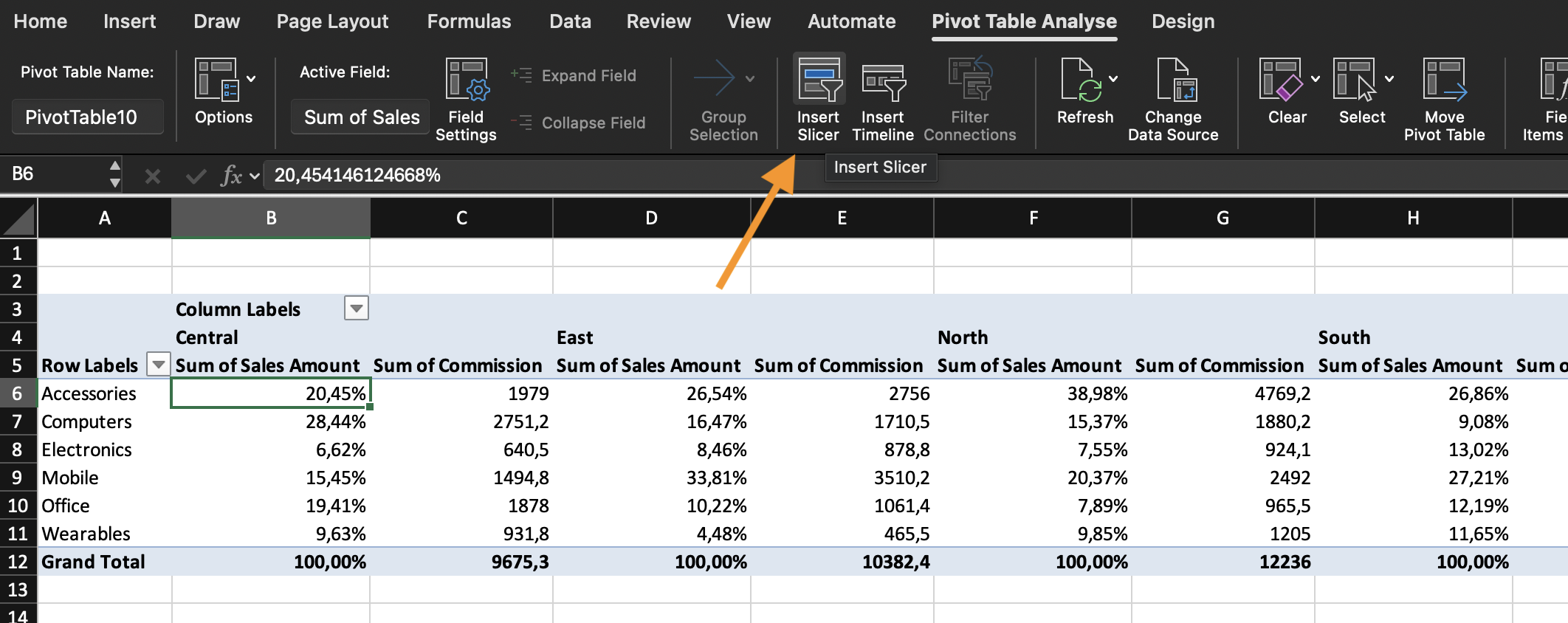Open Field Settings in the ribbon
The image size is (1568, 623).
point(466,81)
